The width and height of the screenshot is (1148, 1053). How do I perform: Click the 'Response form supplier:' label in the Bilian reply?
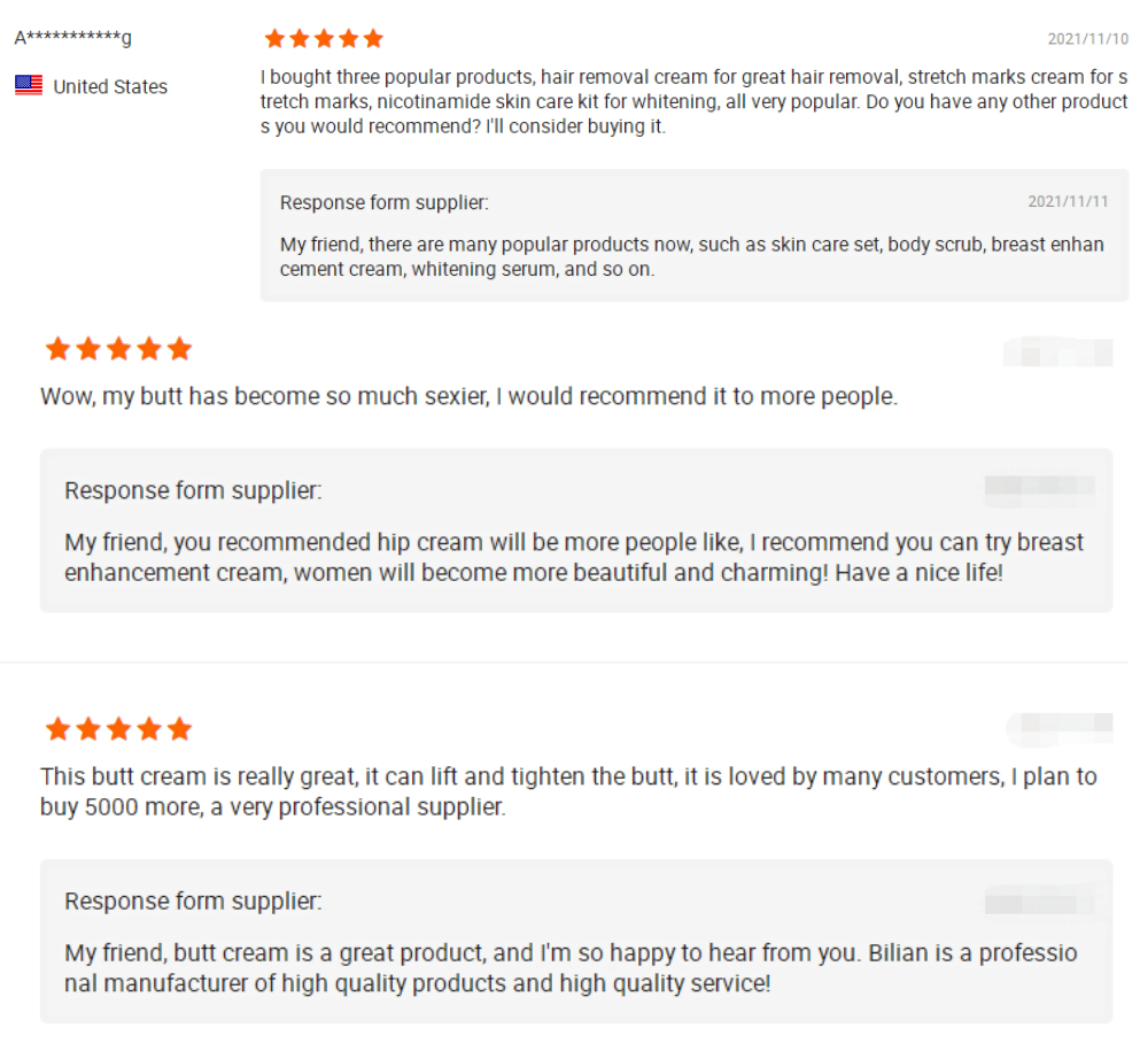tap(193, 901)
